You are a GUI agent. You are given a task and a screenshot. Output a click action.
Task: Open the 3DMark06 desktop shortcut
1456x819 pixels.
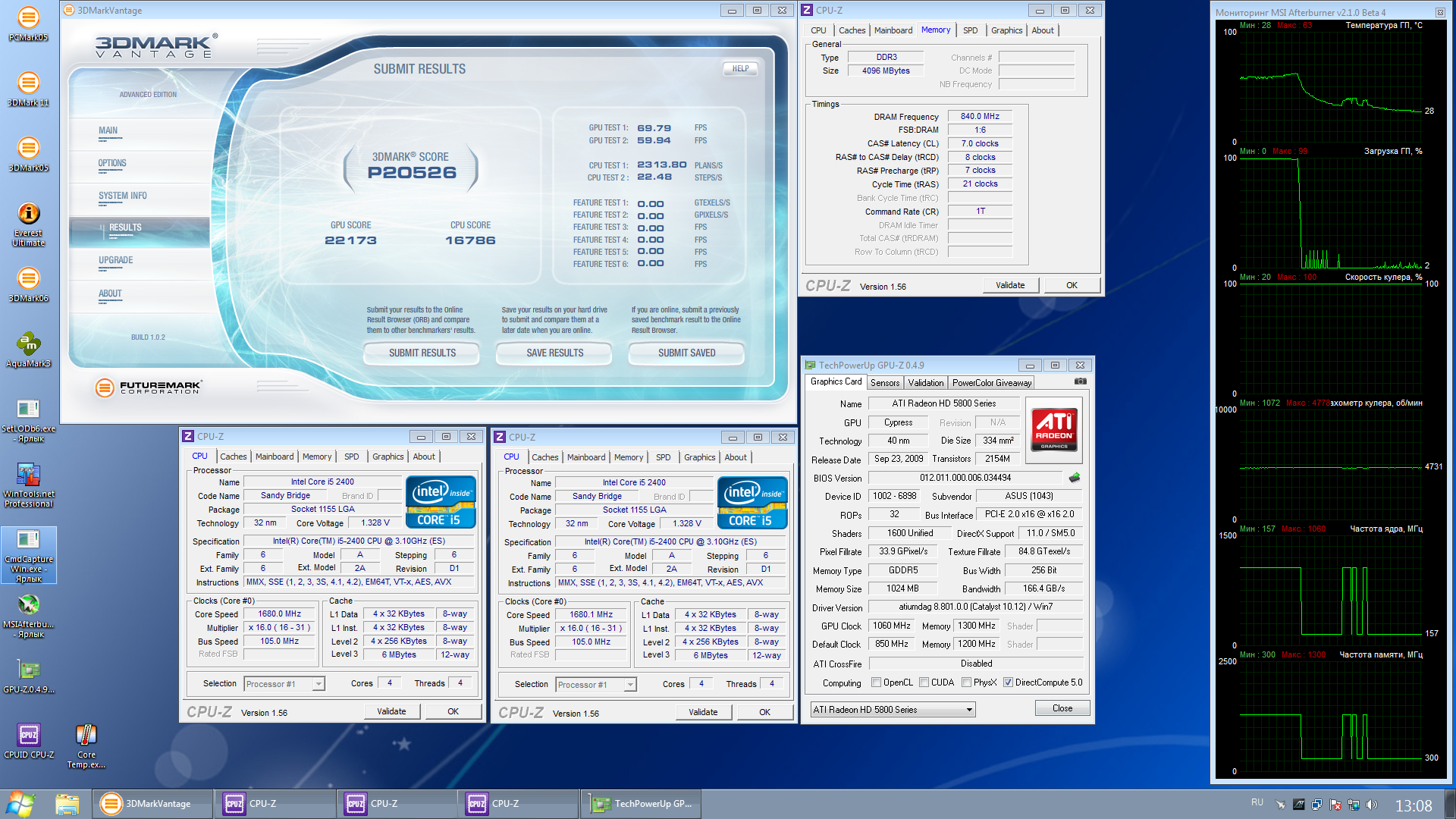point(28,284)
